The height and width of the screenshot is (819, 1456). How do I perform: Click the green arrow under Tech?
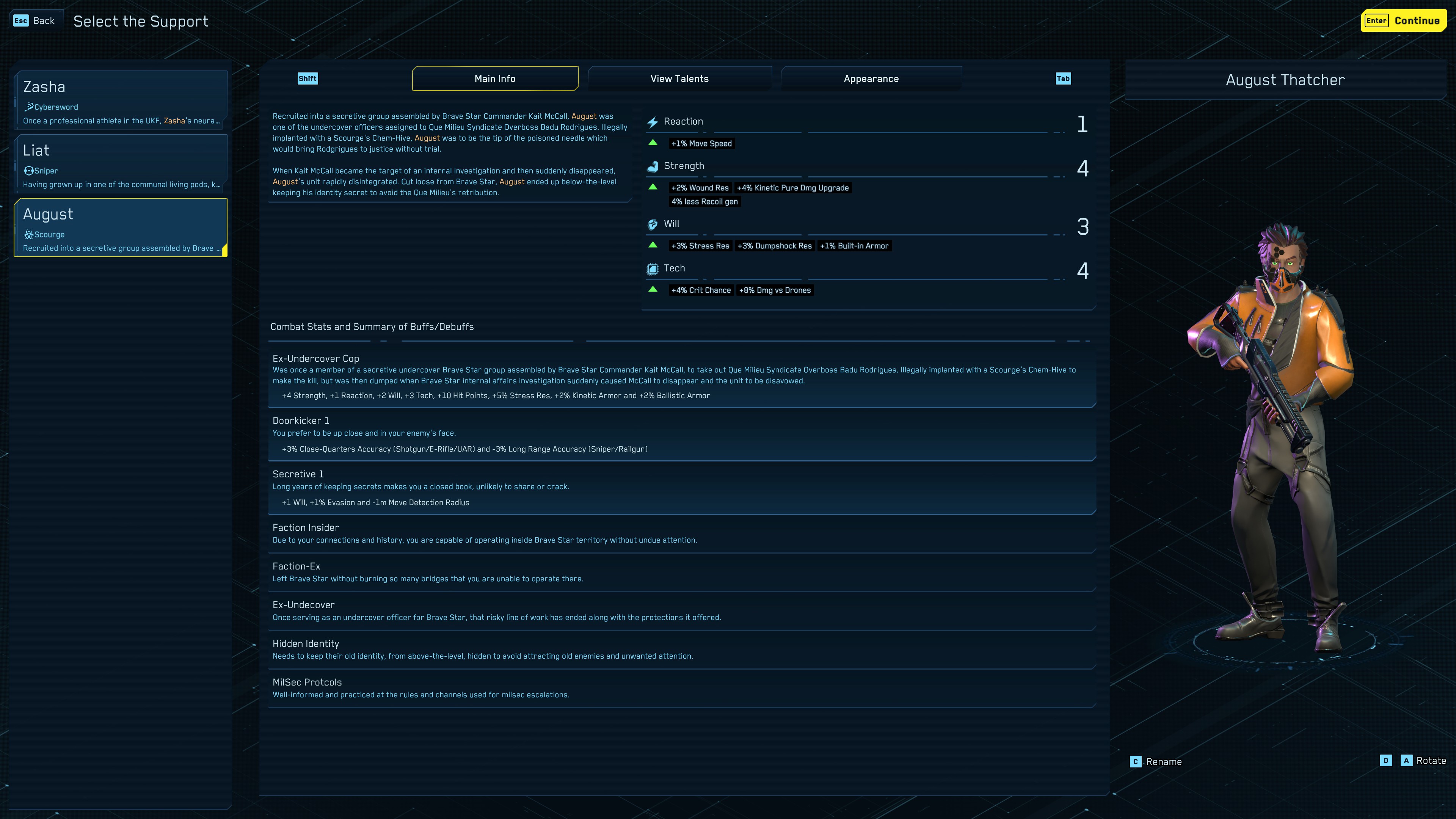(x=653, y=289)
